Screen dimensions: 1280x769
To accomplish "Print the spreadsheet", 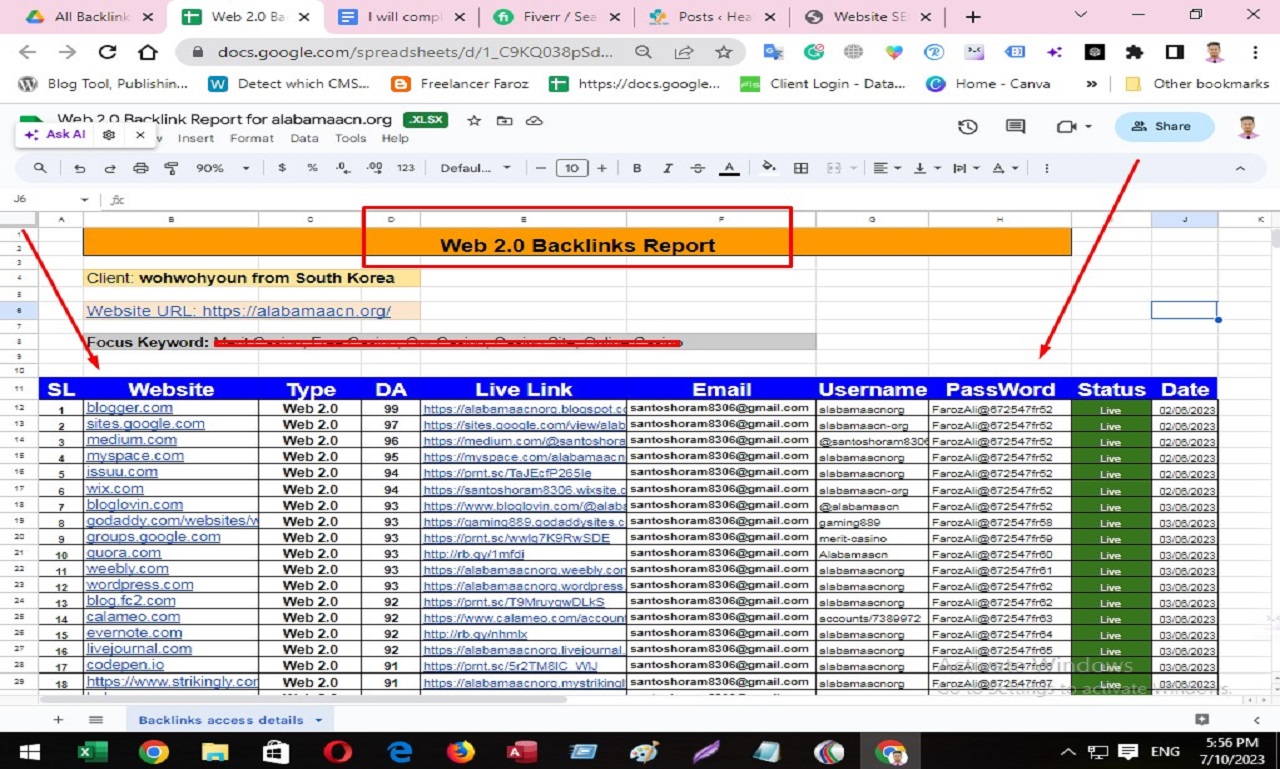I will click(140, 168).
